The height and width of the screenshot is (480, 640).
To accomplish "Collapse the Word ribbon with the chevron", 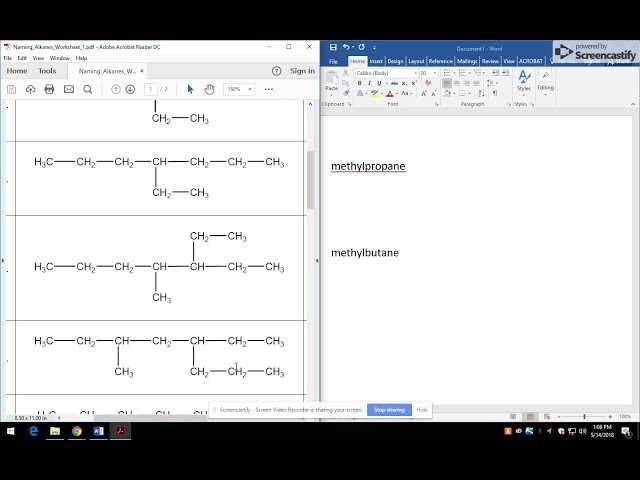I will (x=634, y=104).
